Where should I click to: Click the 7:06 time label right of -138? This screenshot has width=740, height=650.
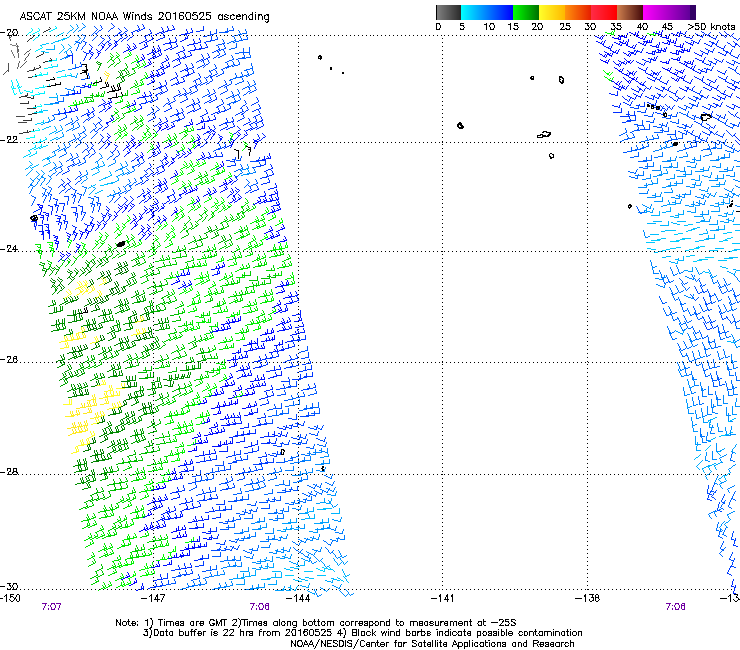pyautogui.click(x=675, y=607)
